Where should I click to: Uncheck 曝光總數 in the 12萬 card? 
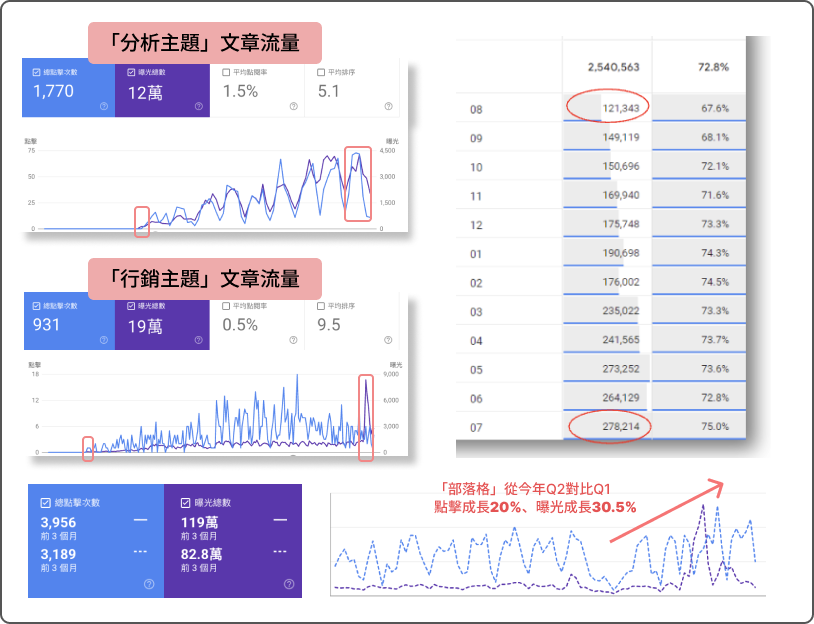[x=131, y=72]
